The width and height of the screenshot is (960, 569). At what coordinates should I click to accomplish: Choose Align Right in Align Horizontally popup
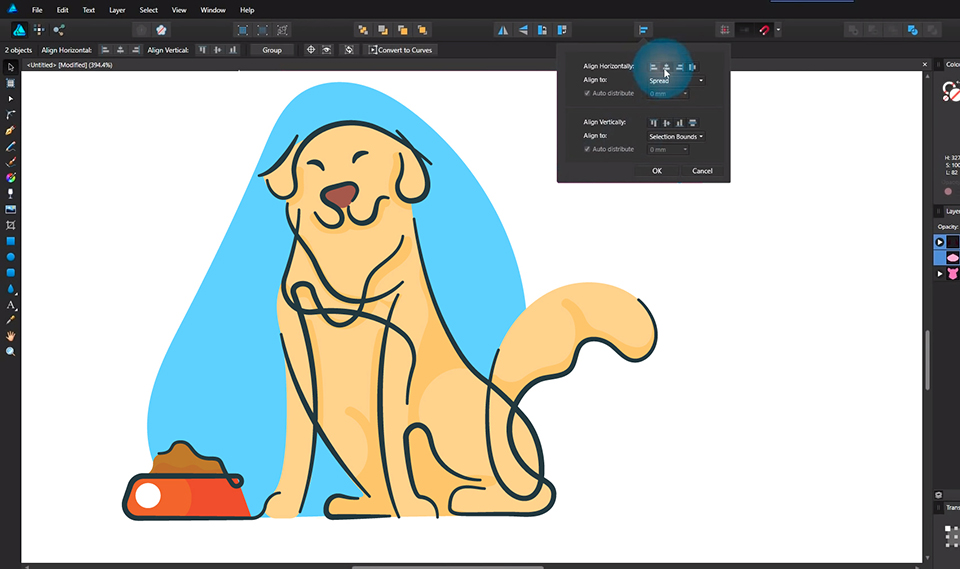679,67
